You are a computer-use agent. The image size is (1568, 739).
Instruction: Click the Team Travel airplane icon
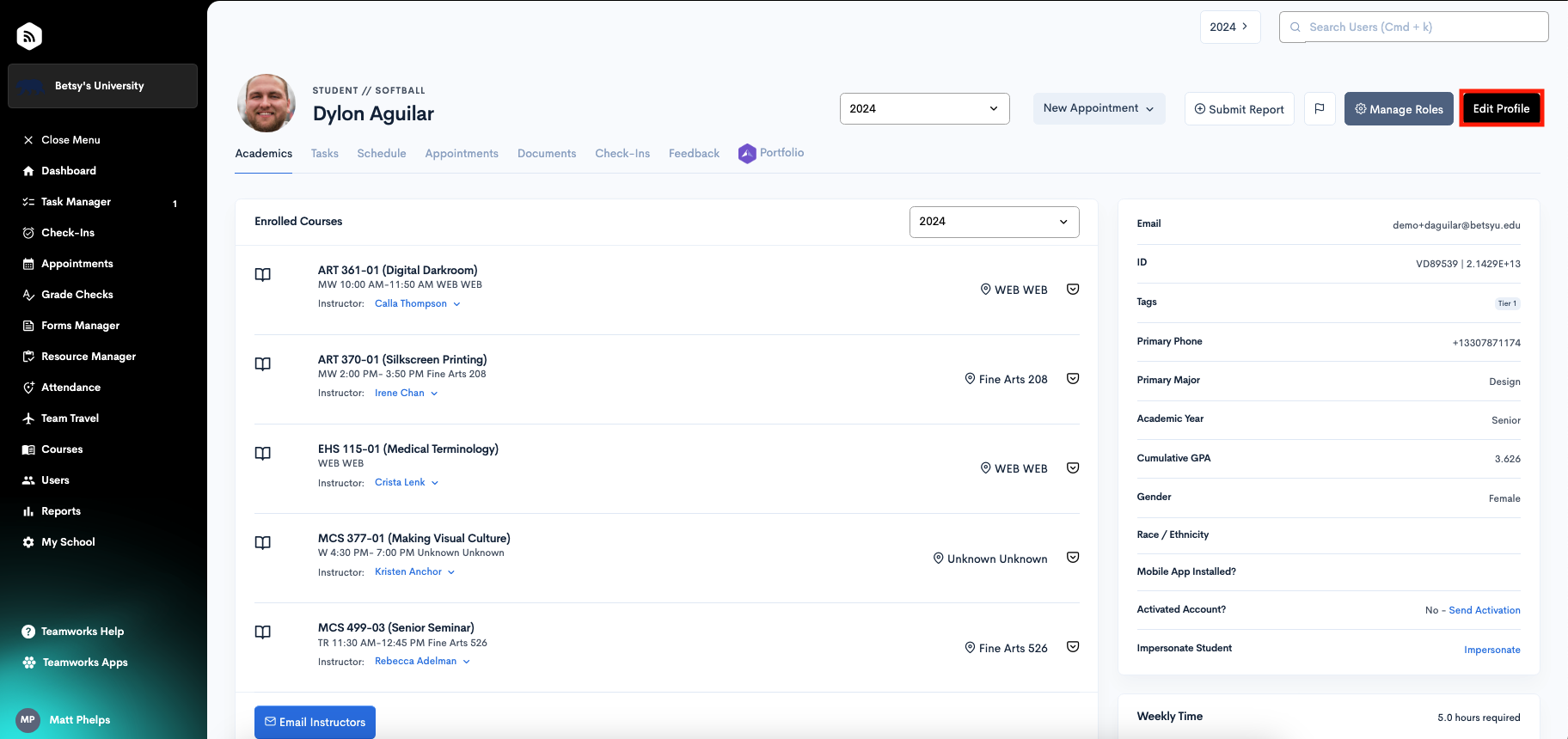pos(28,418)
